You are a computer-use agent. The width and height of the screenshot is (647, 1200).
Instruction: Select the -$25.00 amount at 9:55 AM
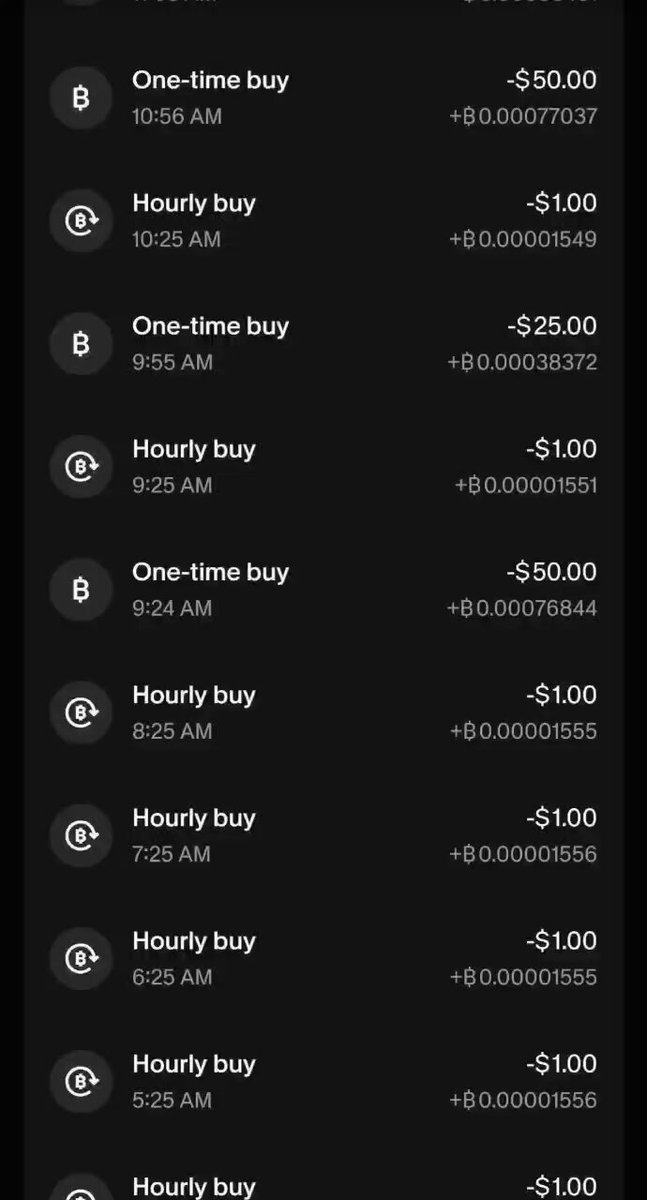click(x=551, y=326)
